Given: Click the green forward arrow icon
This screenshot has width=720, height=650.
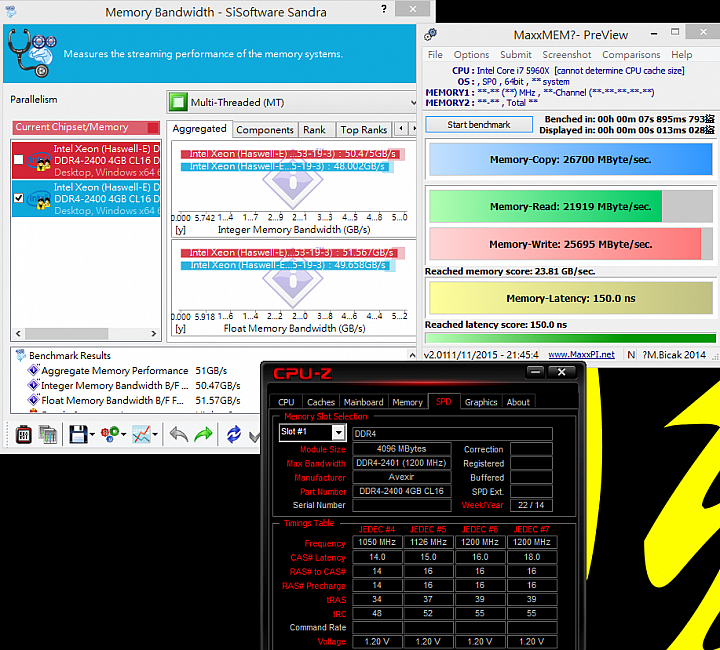Looking at the screenshot, I should [x=203, y=434].
